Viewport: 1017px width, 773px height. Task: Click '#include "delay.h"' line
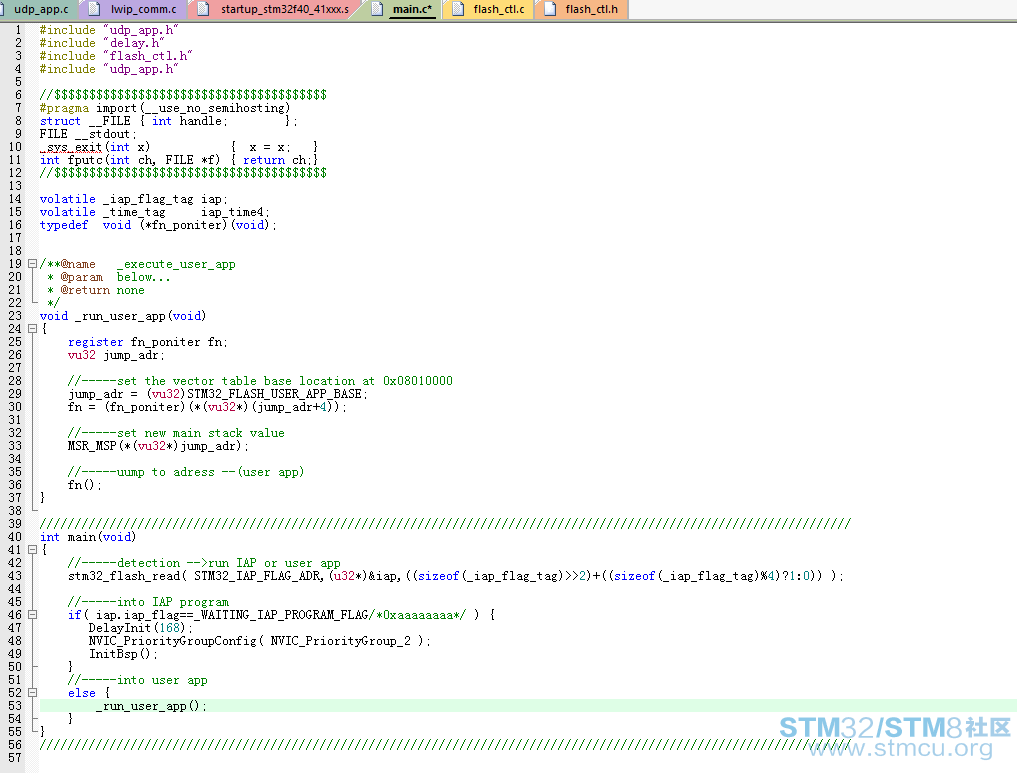pyautogui.click(x=102, y=43)
